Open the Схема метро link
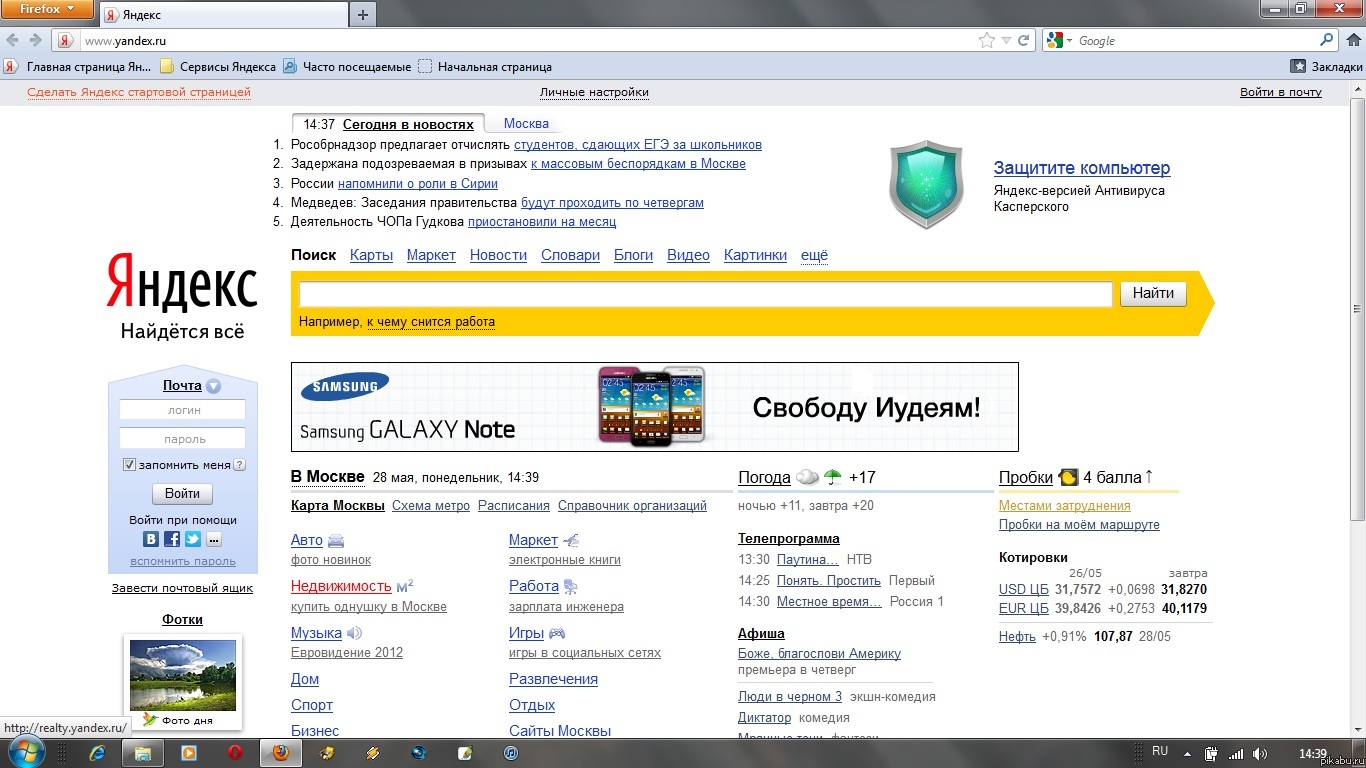The width and height of the screenshot is (1366, 768). coord(431,506)
